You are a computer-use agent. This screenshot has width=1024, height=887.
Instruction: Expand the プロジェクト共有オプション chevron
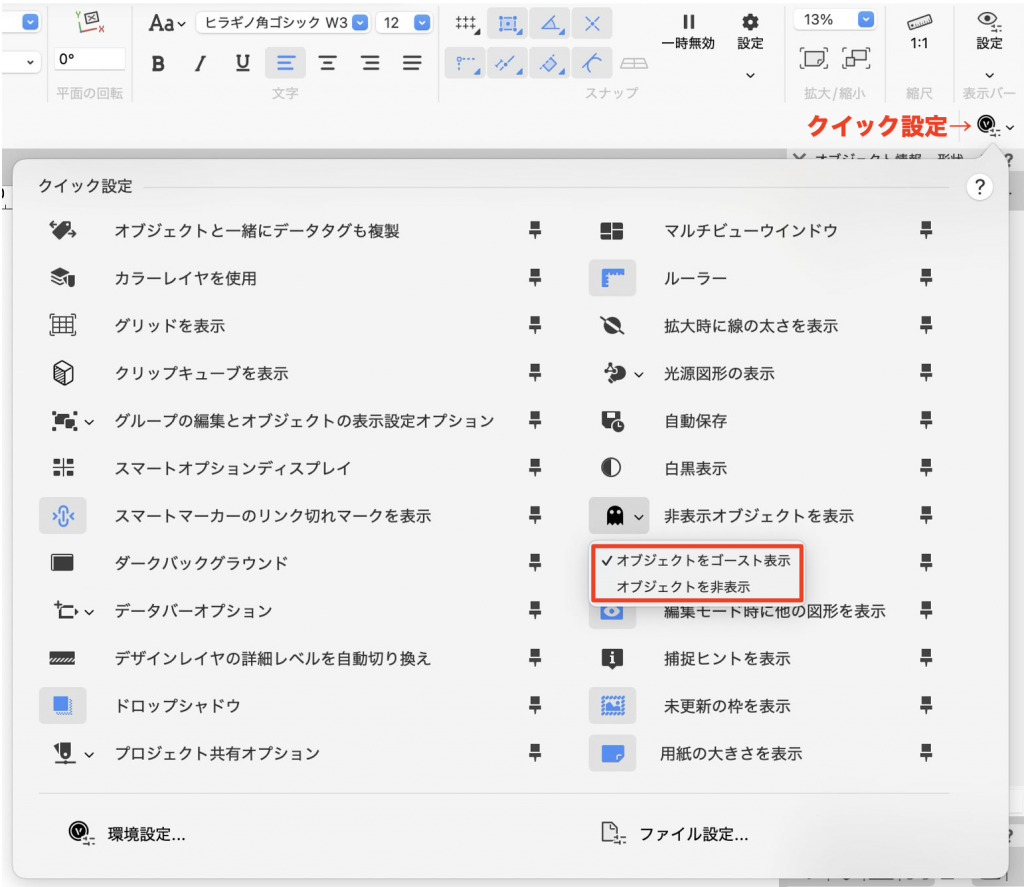point(89,754)
